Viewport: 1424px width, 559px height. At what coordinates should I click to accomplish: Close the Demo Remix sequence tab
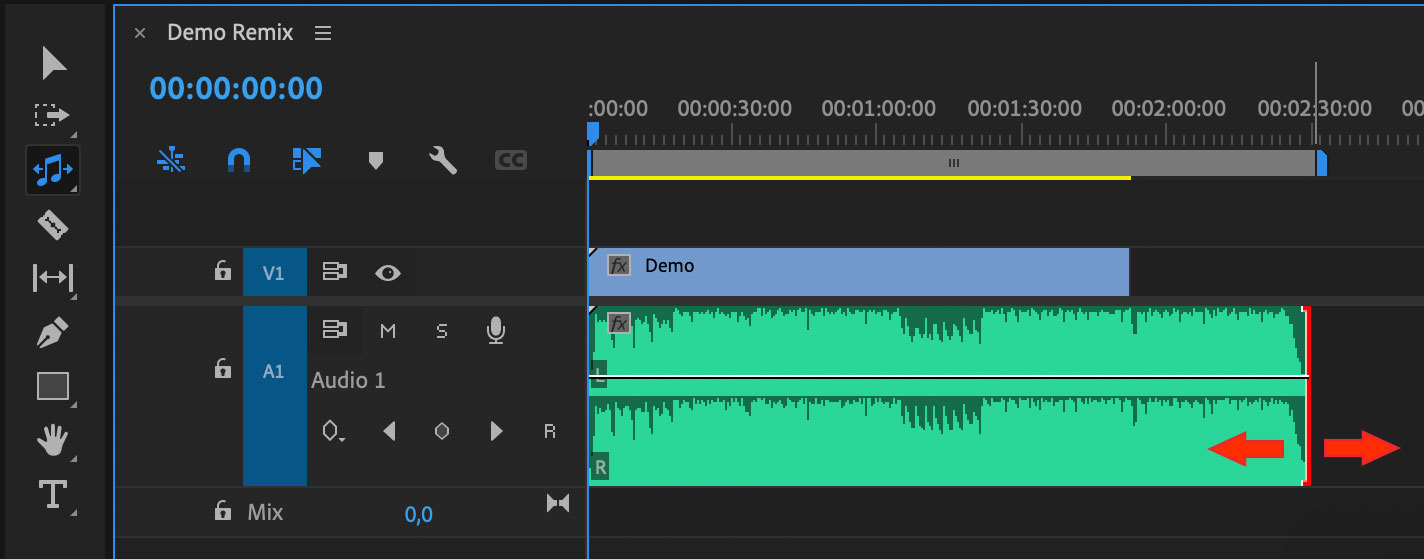(x=140, y=33)
